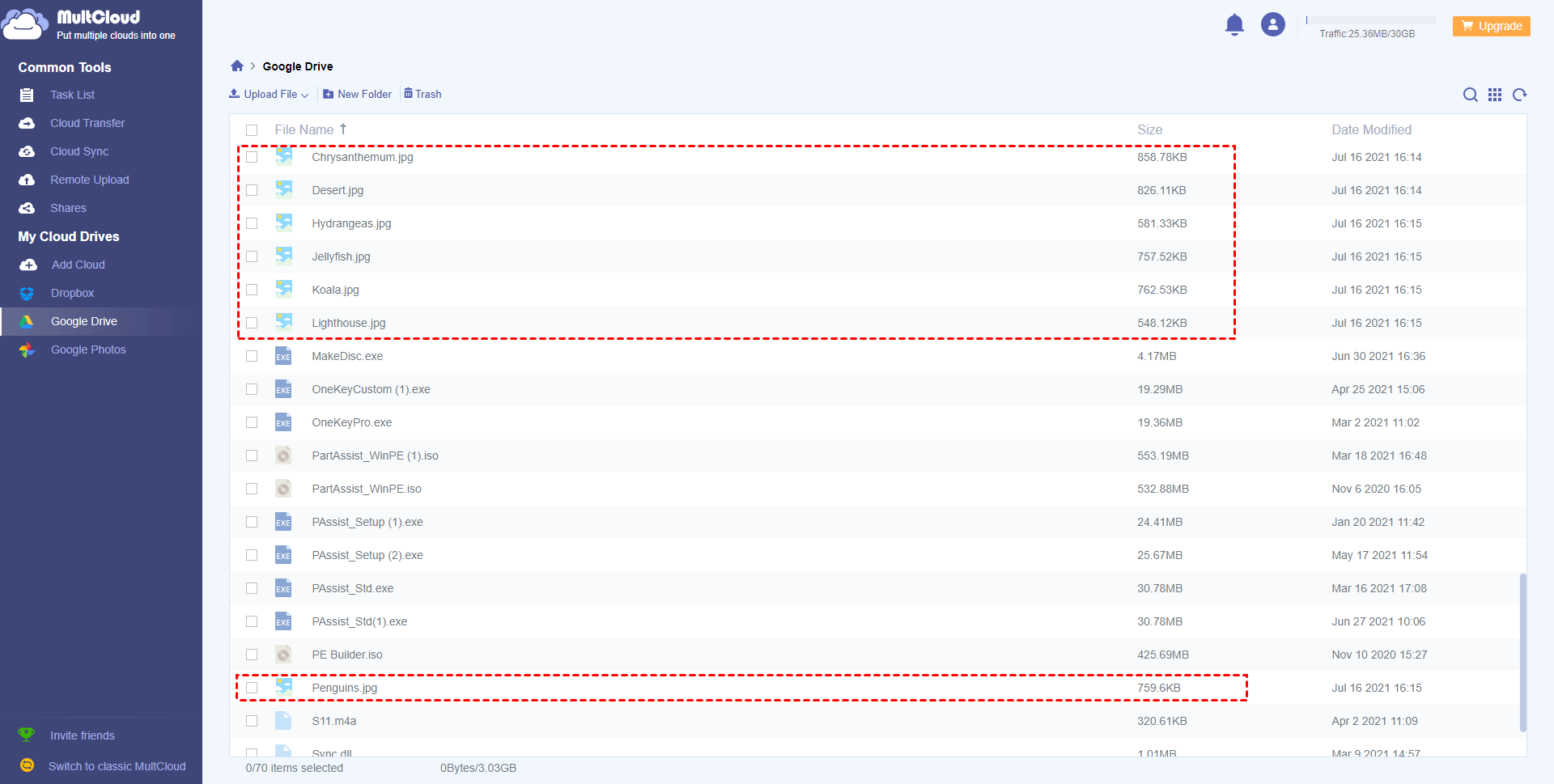Screen dimensions: 1554x784
Task: Click the Shares icon
Action: [27, 208]
